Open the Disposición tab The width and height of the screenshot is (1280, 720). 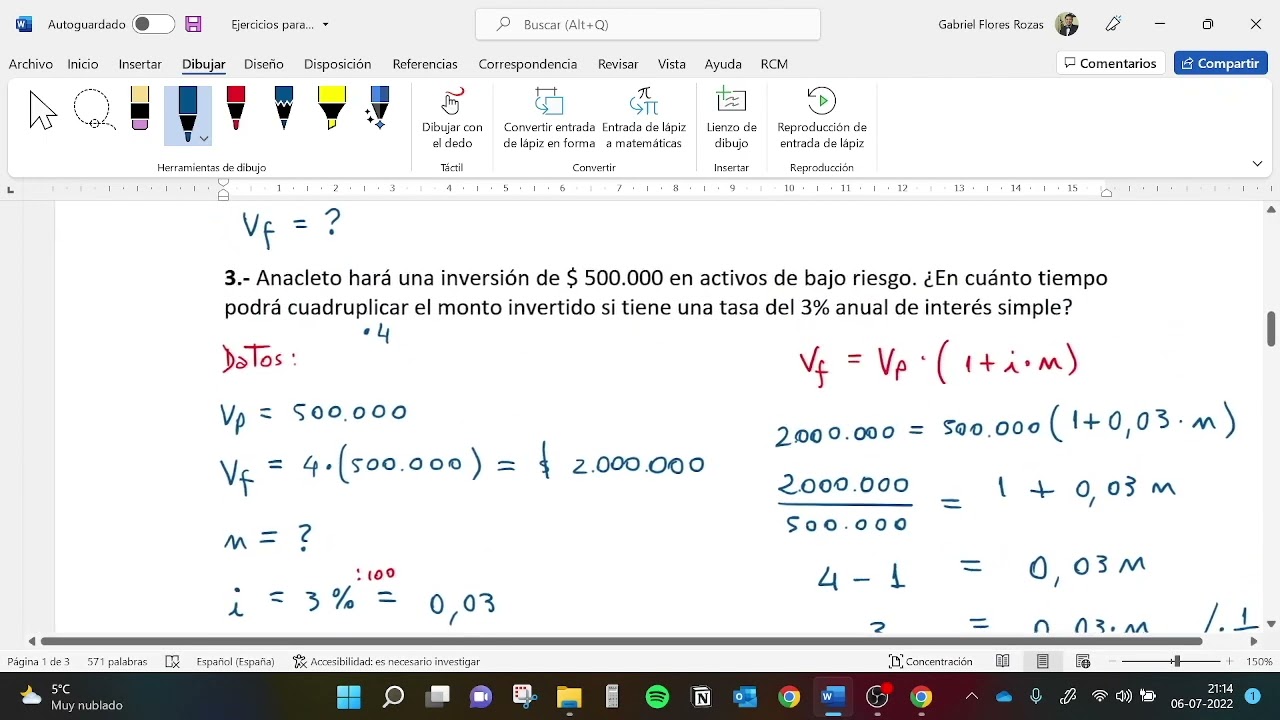(338, 64)
